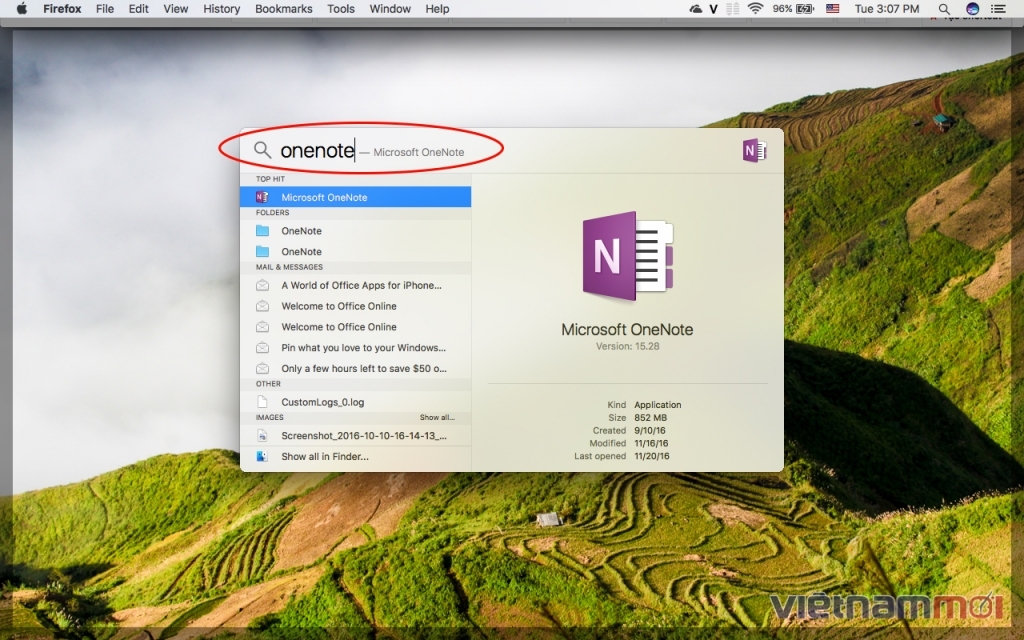Click the Last opened date '11/20/16'
Screen dimensions: 1024x640
tap(652, 456)
